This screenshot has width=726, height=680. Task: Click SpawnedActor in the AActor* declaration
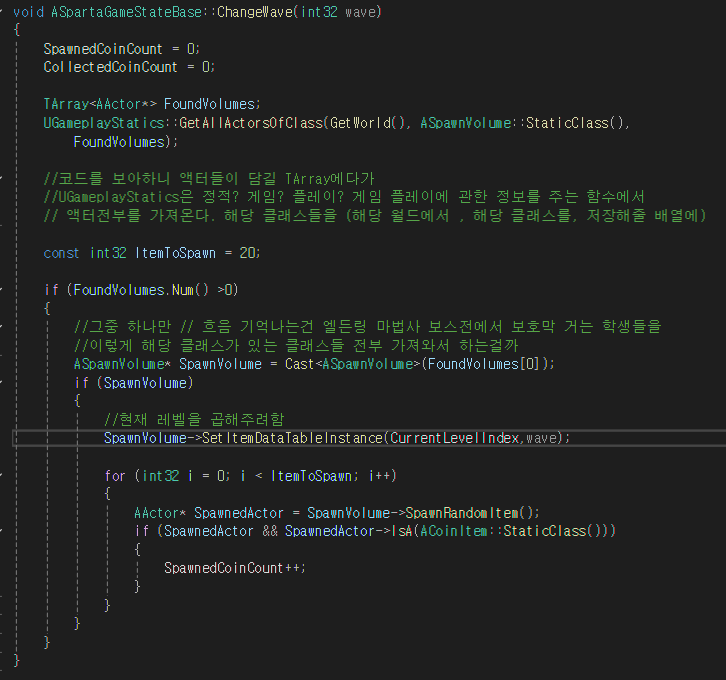coord(238,513)
